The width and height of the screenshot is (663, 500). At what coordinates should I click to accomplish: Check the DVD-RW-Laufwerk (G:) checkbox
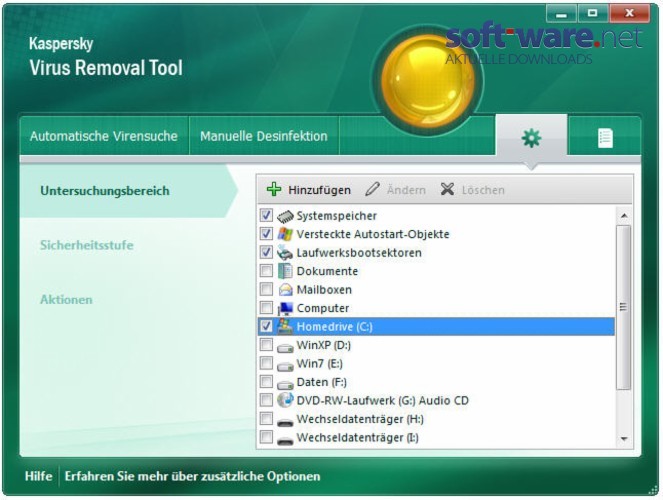266,400
